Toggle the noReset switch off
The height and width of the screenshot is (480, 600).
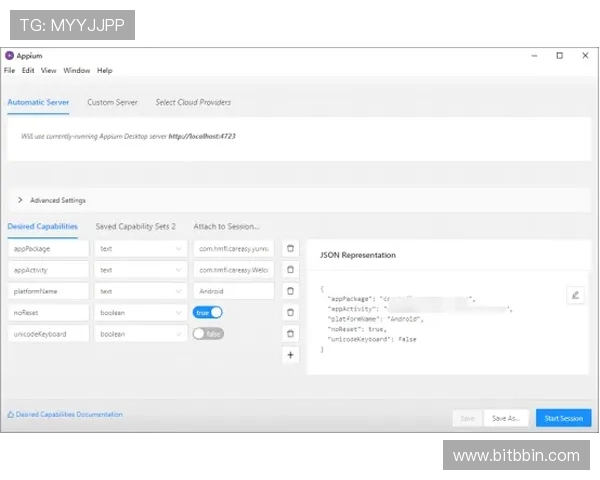tap(208, 312)
